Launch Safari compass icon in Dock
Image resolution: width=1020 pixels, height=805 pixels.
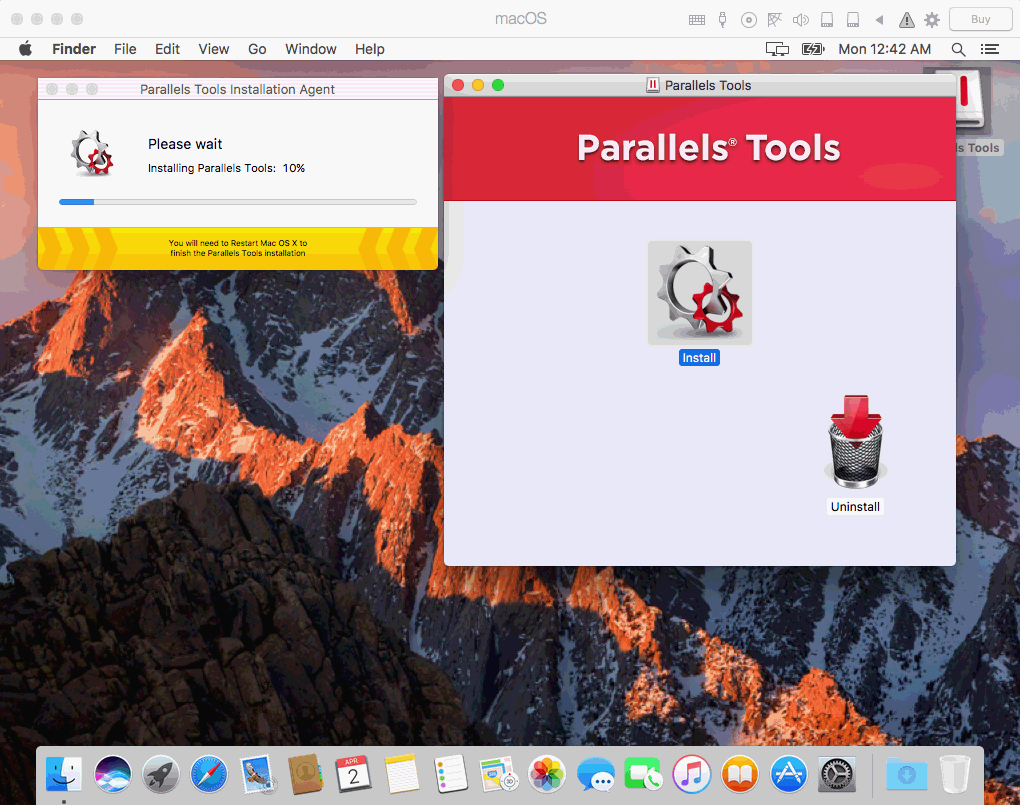click(209, 774)
